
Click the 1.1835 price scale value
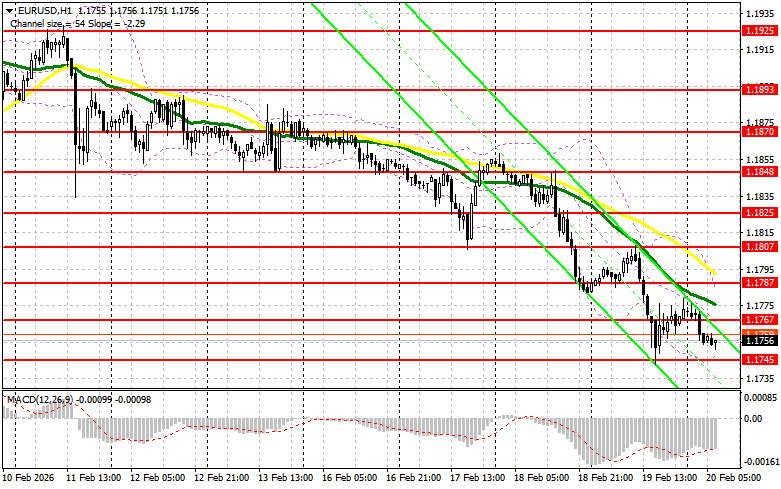[x=760, y=196]
